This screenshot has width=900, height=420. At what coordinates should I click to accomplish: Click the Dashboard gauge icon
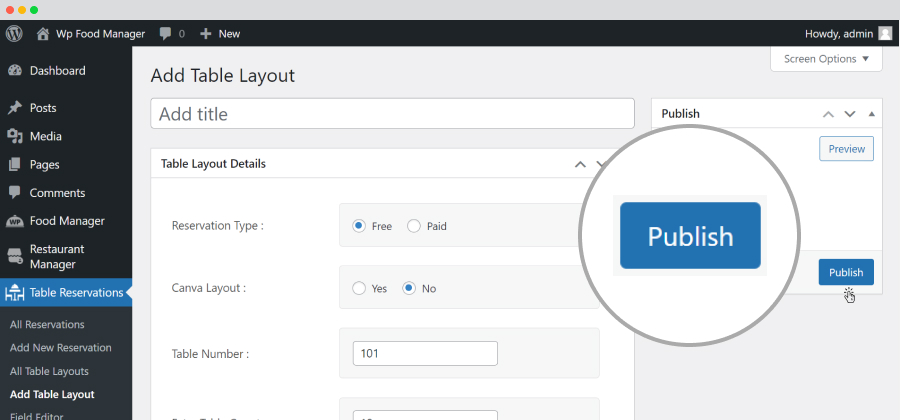click(15, 71)
